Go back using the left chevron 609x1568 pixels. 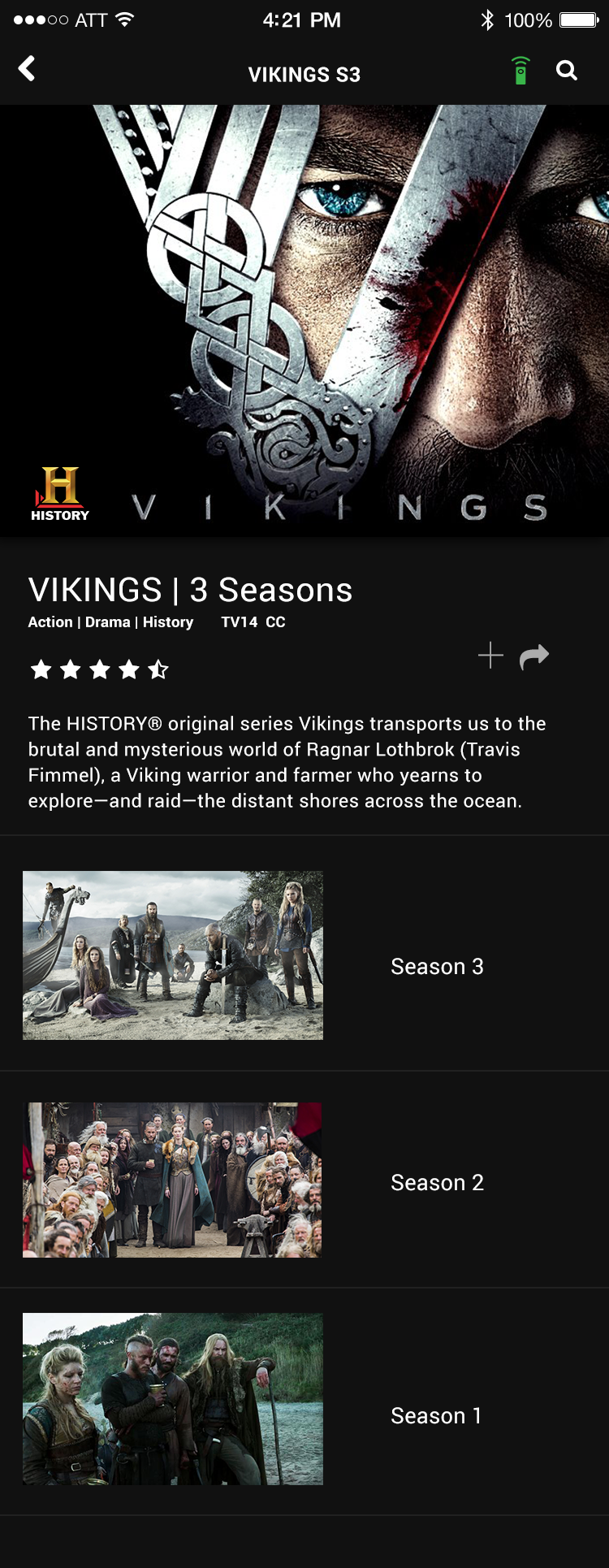[x=27, y=69]
